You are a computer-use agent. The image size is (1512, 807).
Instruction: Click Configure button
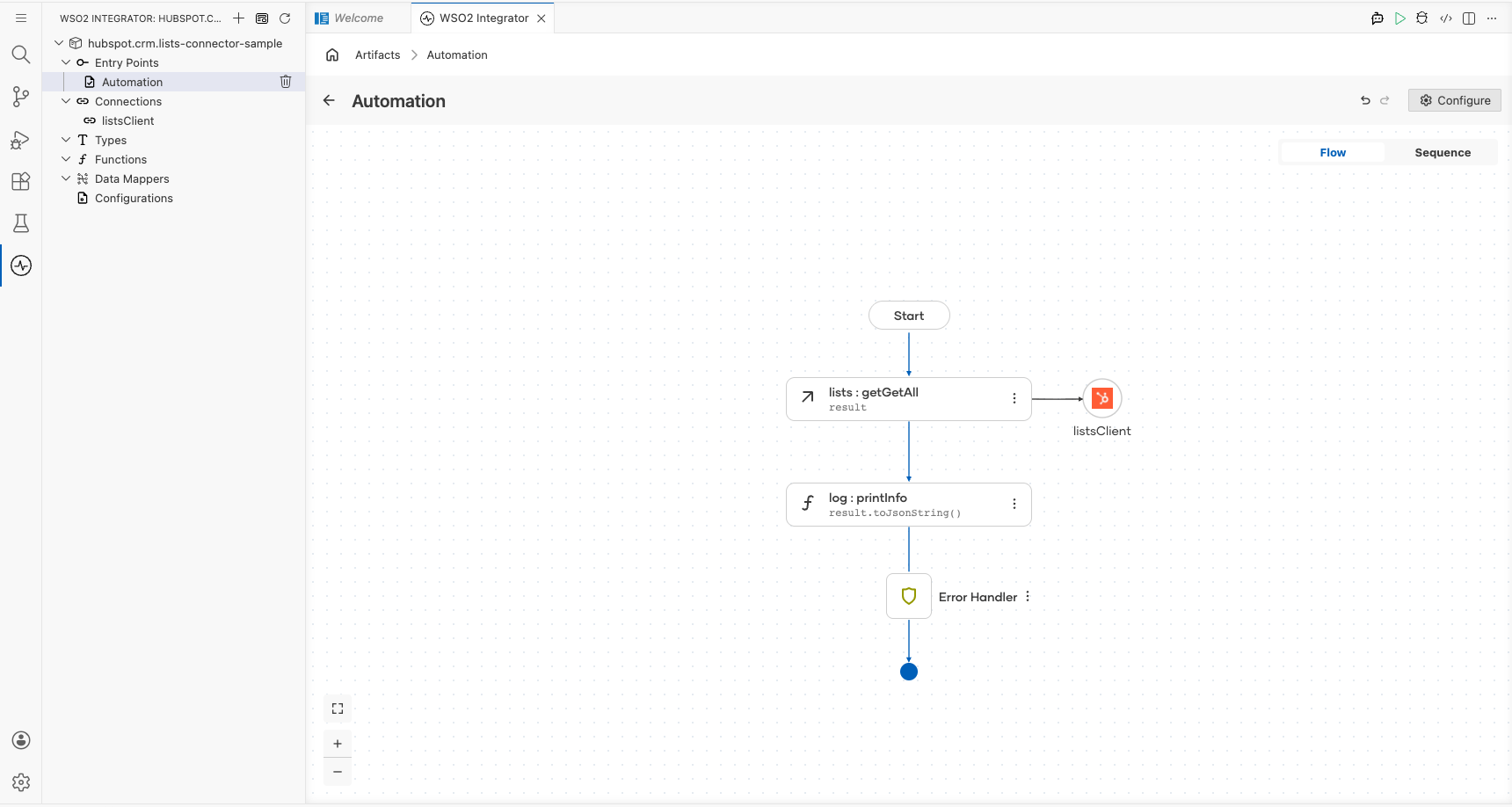(1455, 100)
